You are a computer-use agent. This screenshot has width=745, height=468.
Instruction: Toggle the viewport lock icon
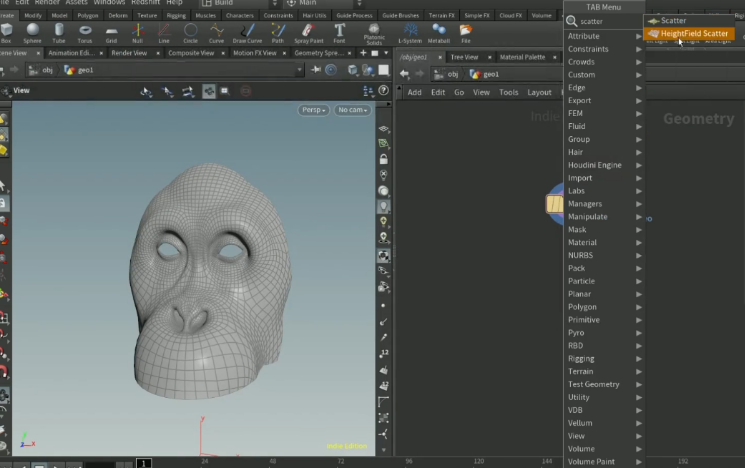[x=384, y=159]
